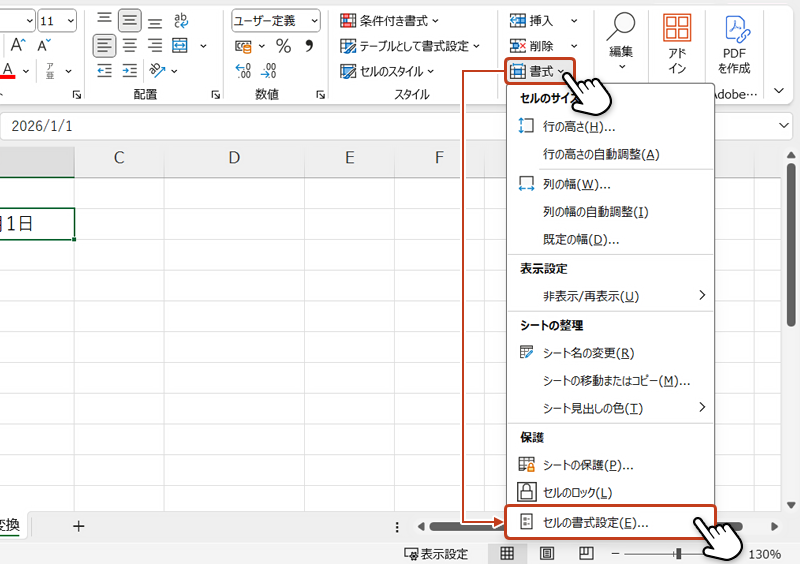Toggle セルのロック(L) option
Screen dimensions: 800x564
coord(610,493)
